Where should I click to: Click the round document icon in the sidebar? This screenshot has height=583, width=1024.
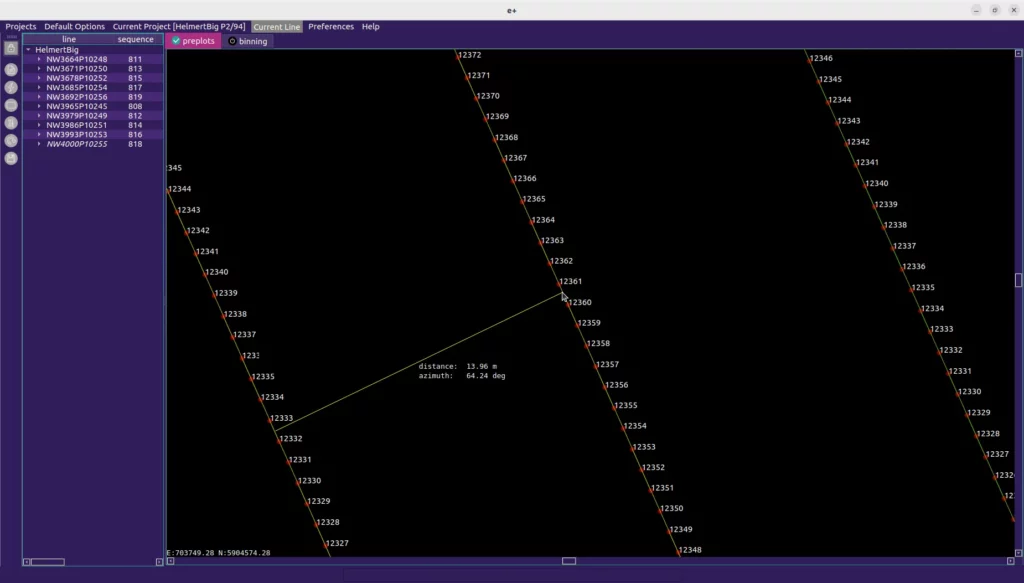coord(11,69)
